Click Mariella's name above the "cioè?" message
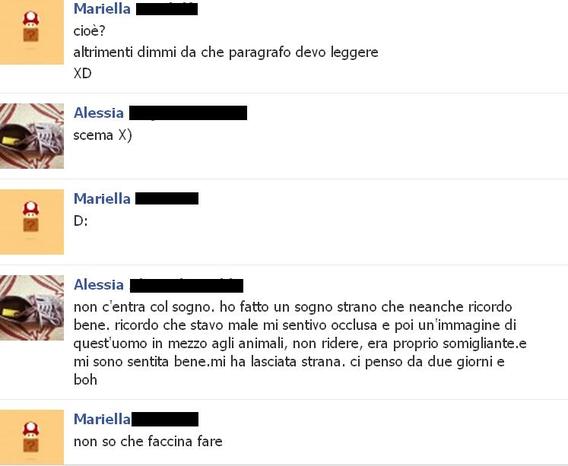Screen dimensions: 568x466 coord(102,9)
